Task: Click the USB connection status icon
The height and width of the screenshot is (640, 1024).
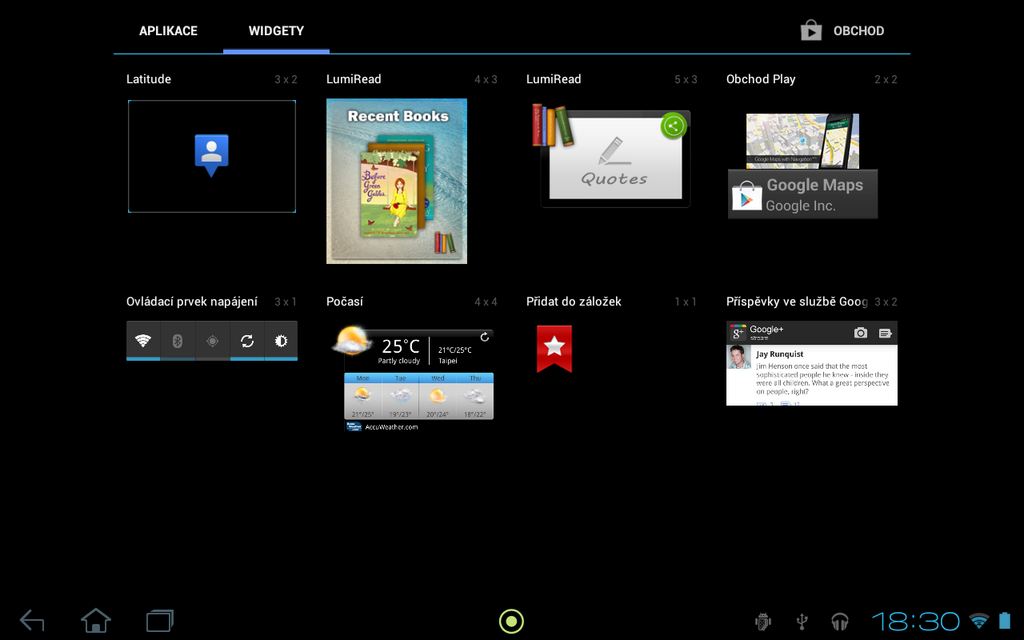Action: pos(800,621)
